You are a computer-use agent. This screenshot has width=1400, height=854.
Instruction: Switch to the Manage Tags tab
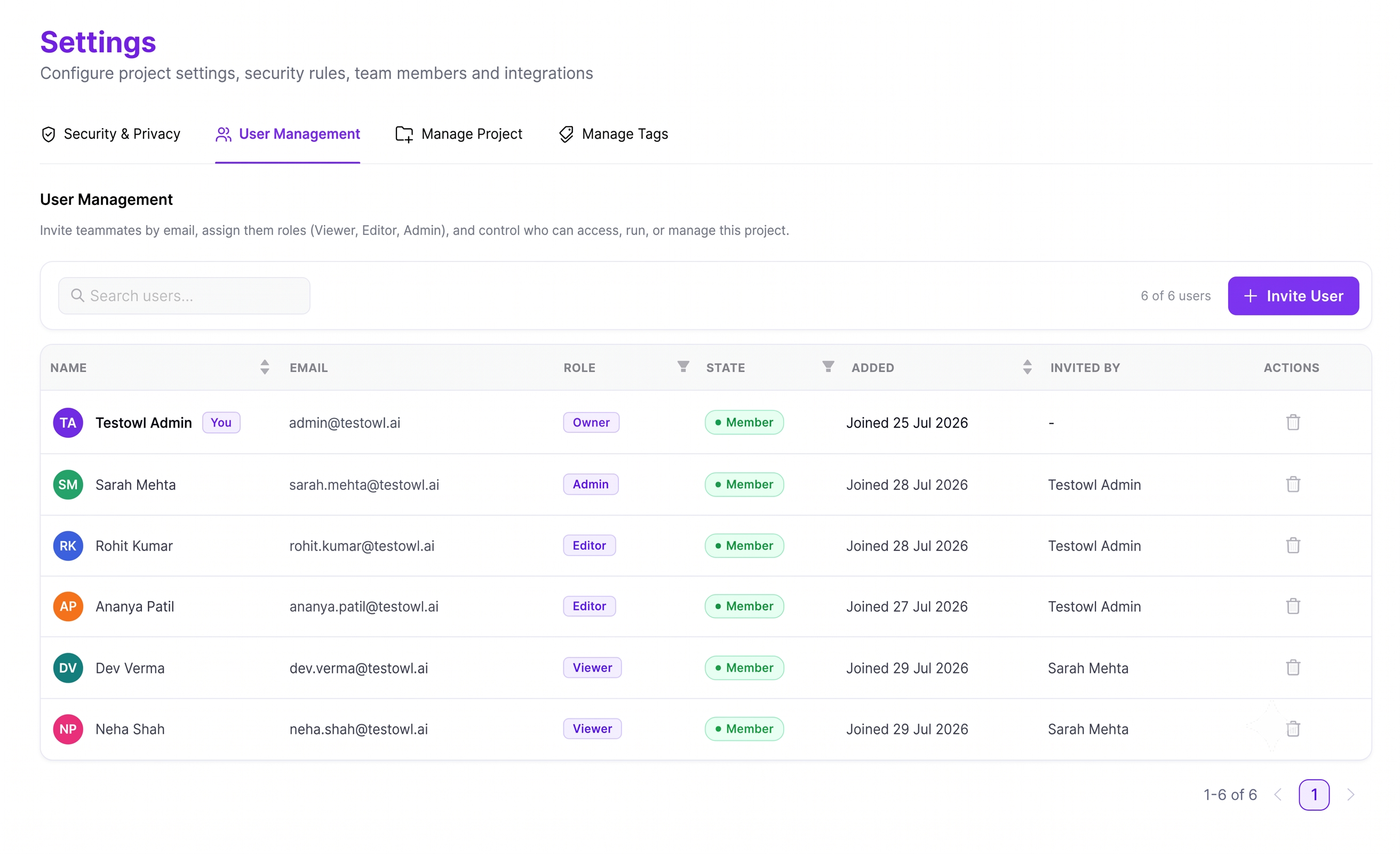pyautogui.click(x=613, y=134)
